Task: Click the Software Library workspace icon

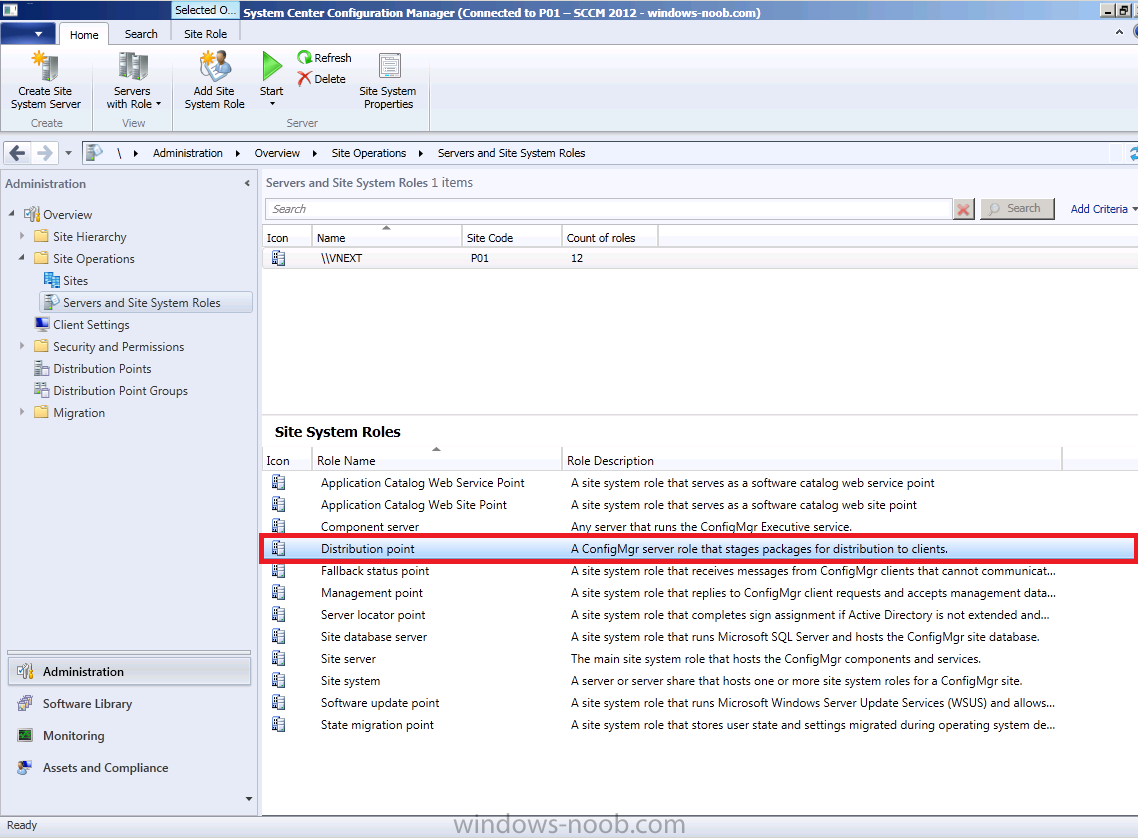Action: [25, 703]
